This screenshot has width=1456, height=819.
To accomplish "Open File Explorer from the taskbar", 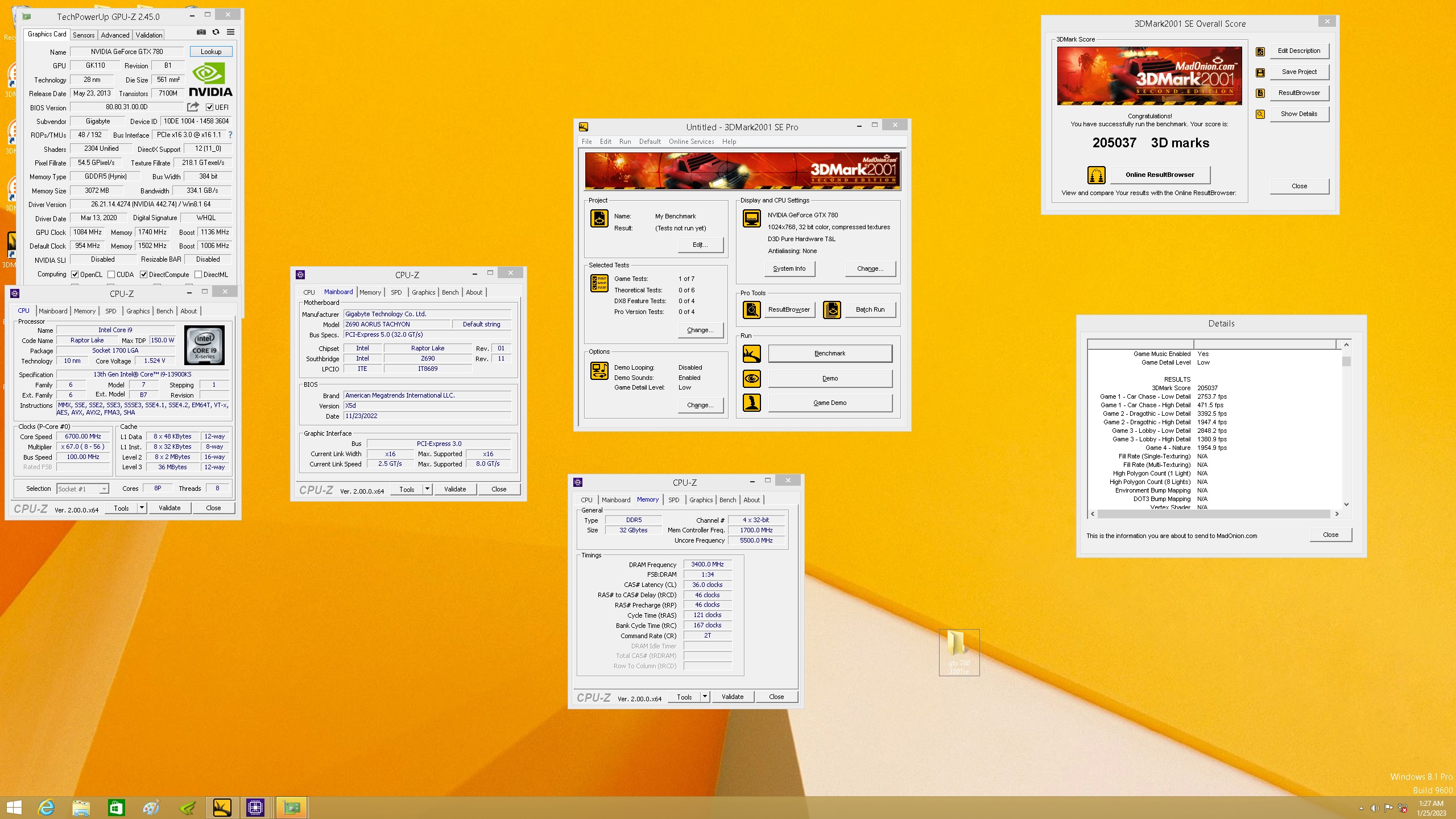I will click(x=81, y=807).
